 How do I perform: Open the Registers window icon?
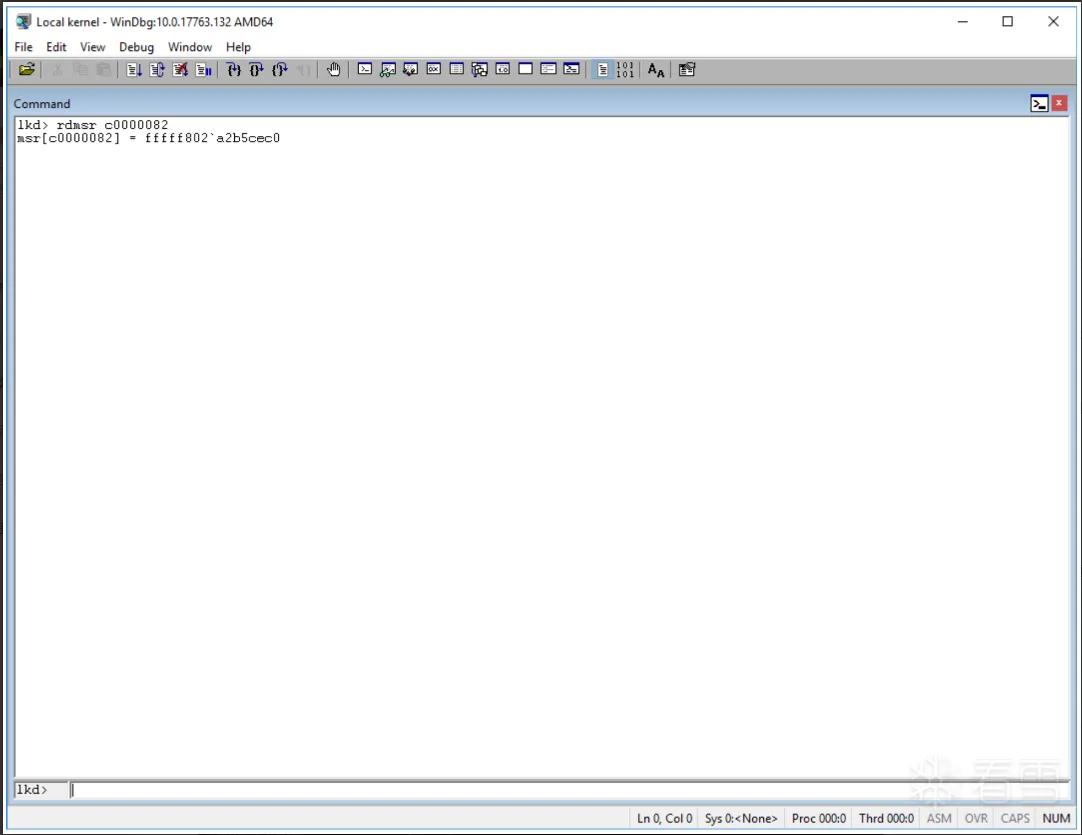[433, 70]
